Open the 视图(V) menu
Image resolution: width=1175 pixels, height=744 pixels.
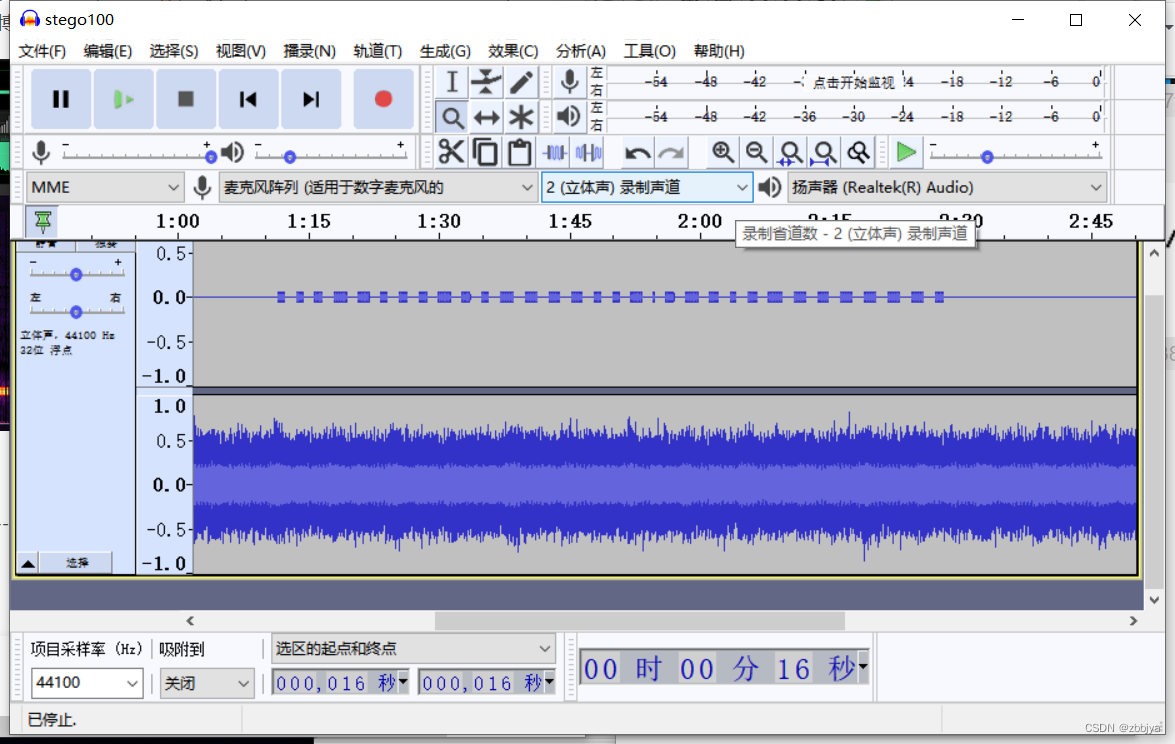point(241,51)
